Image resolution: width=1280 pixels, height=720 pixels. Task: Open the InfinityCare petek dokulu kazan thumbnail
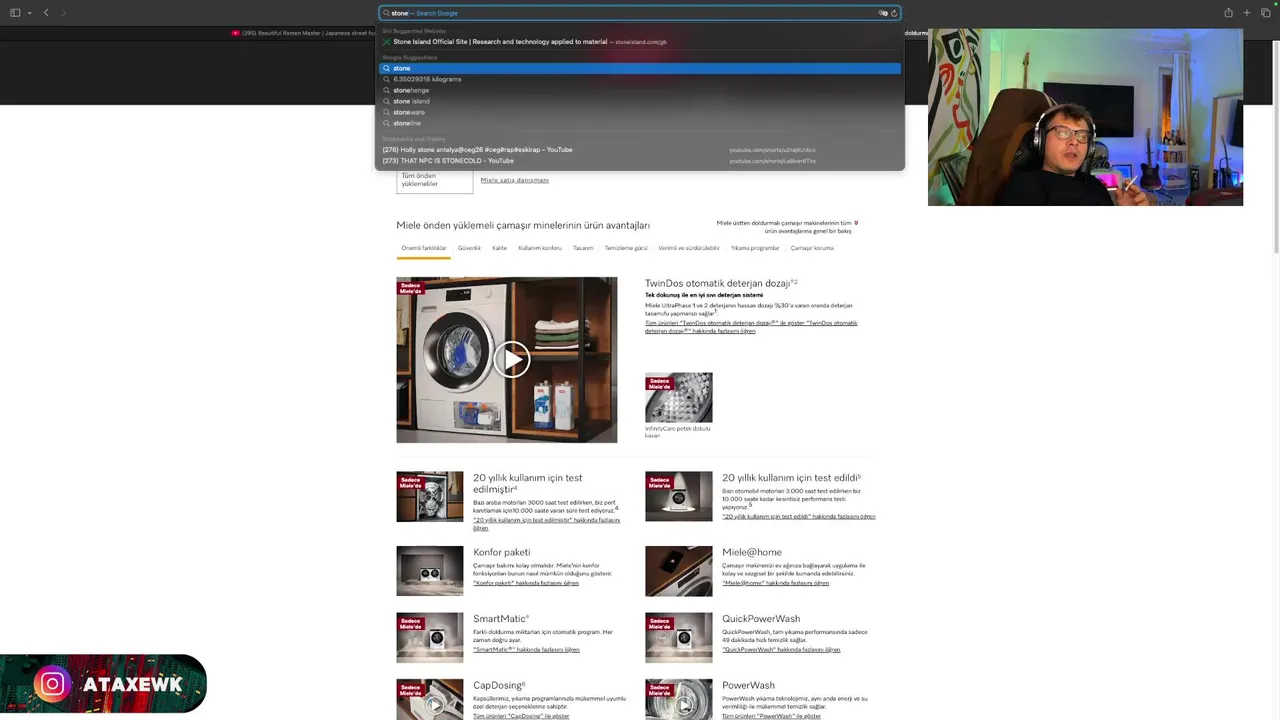[679, 397]
